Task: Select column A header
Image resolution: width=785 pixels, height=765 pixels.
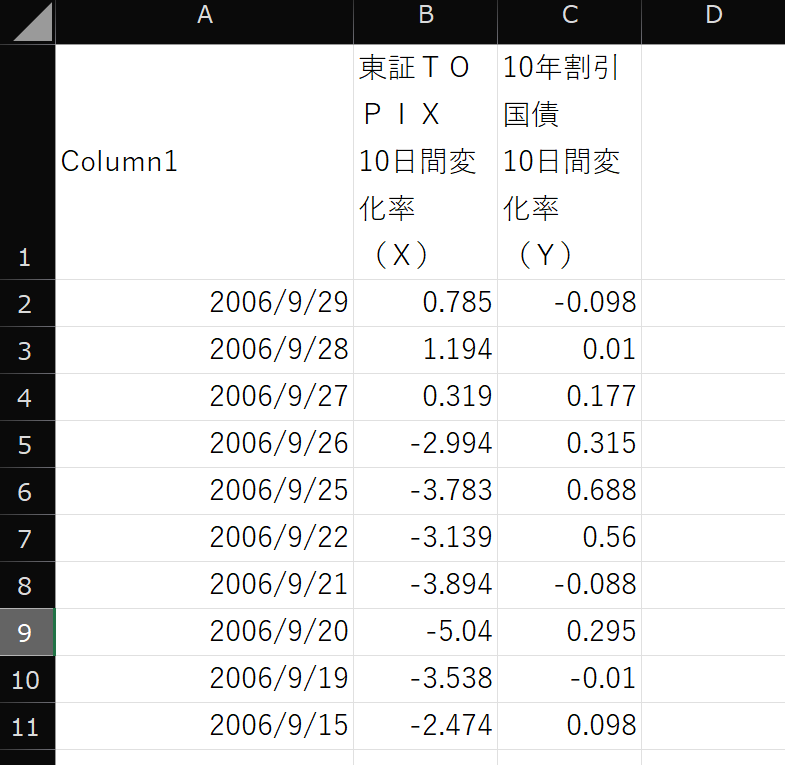Action: [205, 16]
